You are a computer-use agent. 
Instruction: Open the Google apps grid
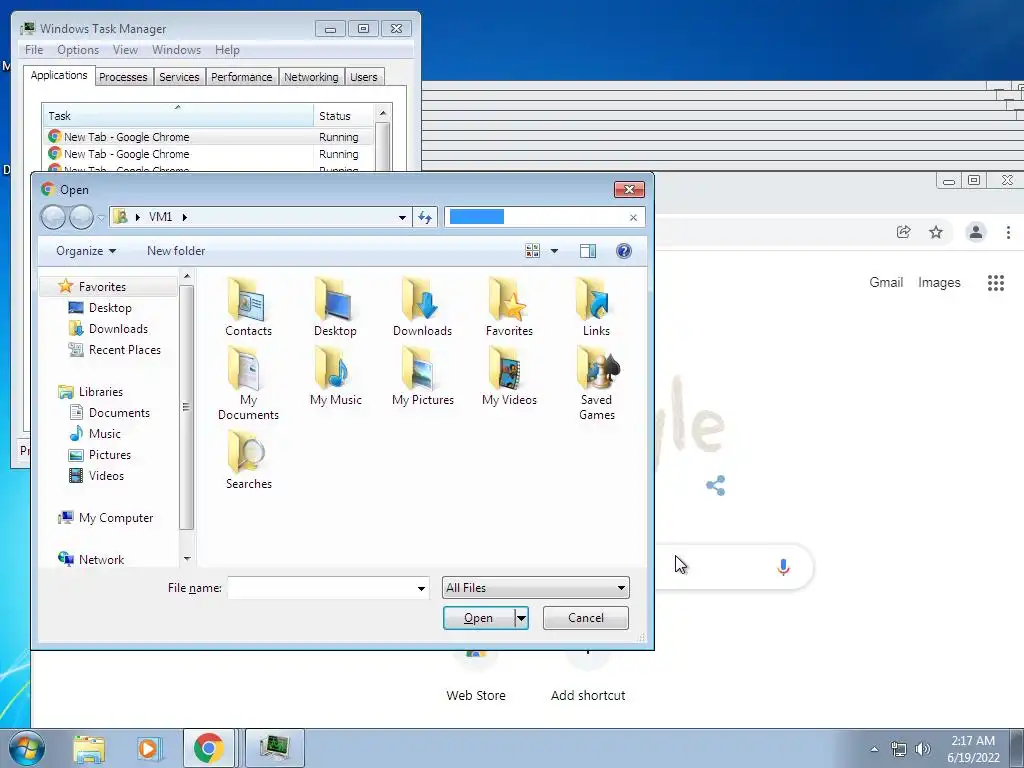point(995,283)
